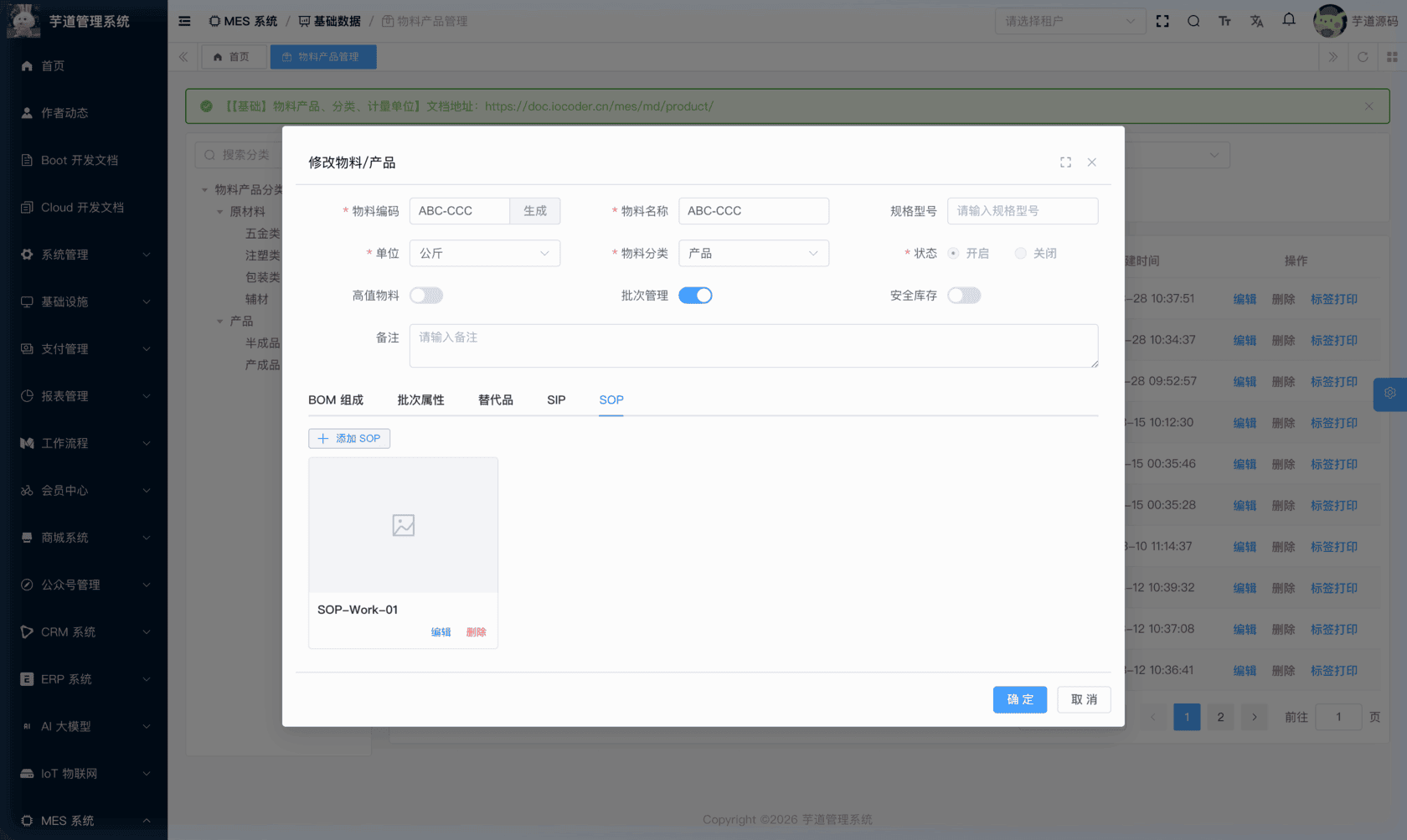Click the search magnifier icon in header
Screen dimensions: 1407x840
(1193, 21)
